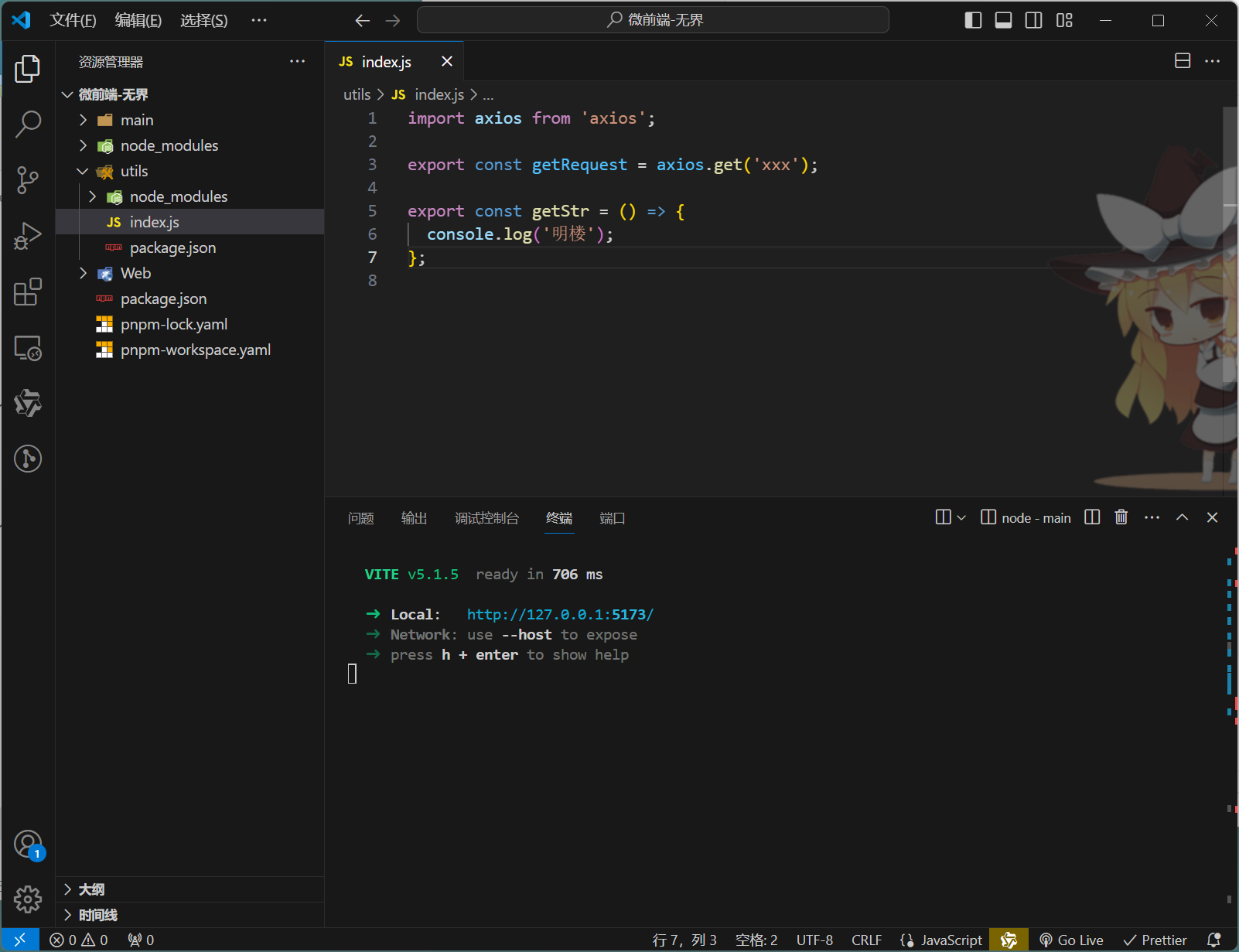Switch to the 输出 panel tab
This screenshot has height=952, width=1239.
pos(414,518)
